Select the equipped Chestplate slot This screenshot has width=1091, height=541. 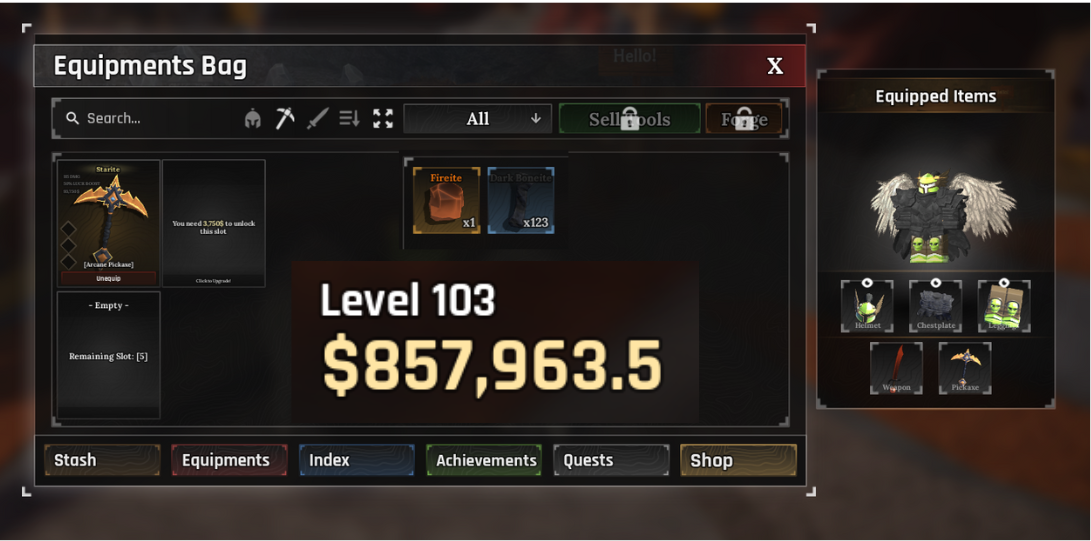click(936, 307)
